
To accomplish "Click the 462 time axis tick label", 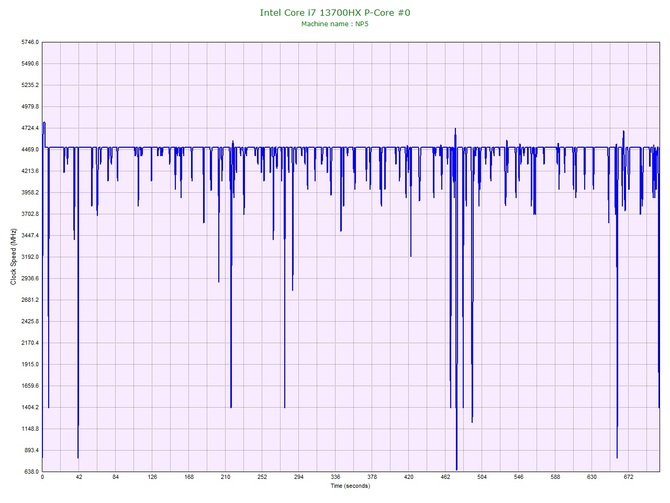I will click(445, 477).
